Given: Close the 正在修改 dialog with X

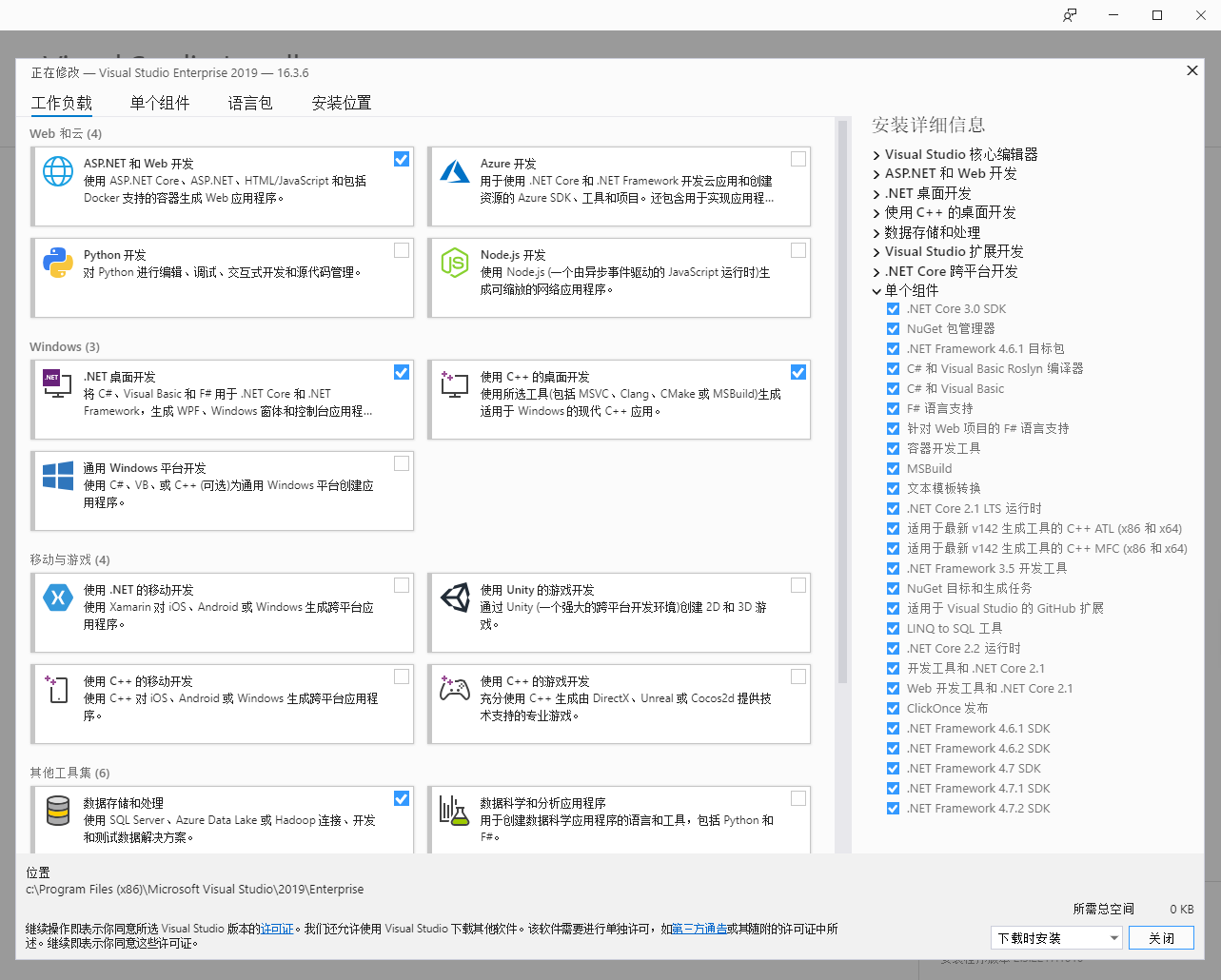Looking at the screenshot, I should coord(1192,70).
